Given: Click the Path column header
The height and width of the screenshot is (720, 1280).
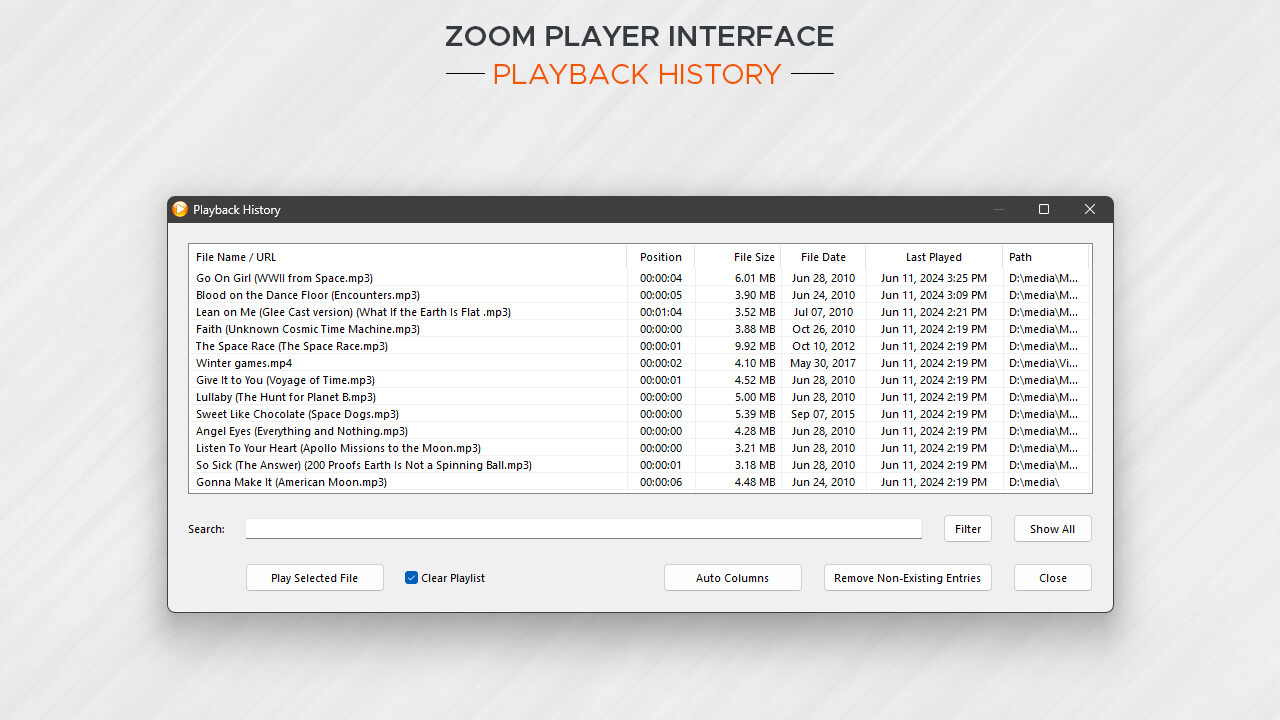Looking at the screenshot, I should point(1020,257).
